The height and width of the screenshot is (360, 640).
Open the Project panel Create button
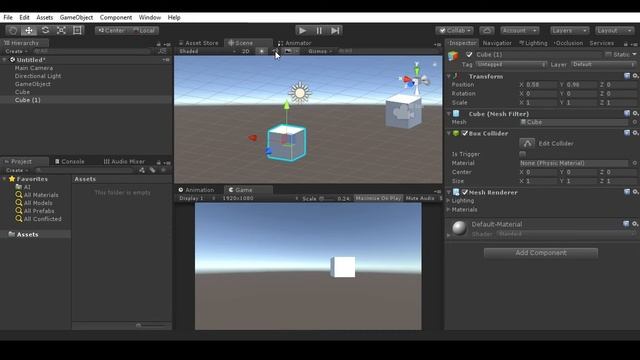pos(17,171)
